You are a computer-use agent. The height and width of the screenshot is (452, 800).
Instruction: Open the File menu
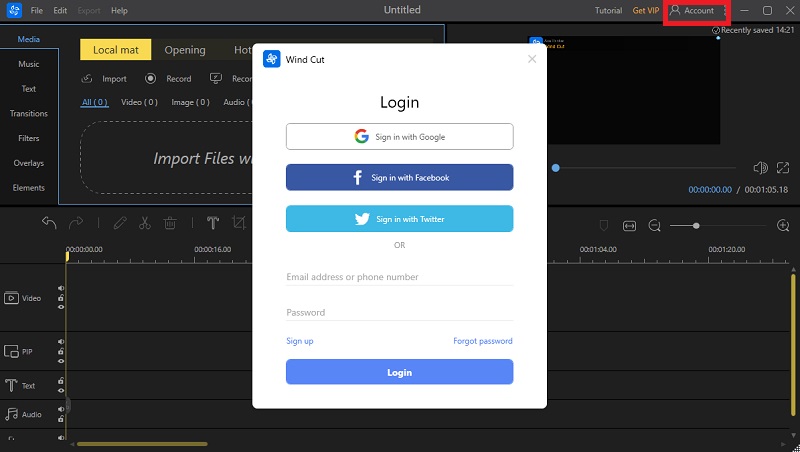coord(36,11)
